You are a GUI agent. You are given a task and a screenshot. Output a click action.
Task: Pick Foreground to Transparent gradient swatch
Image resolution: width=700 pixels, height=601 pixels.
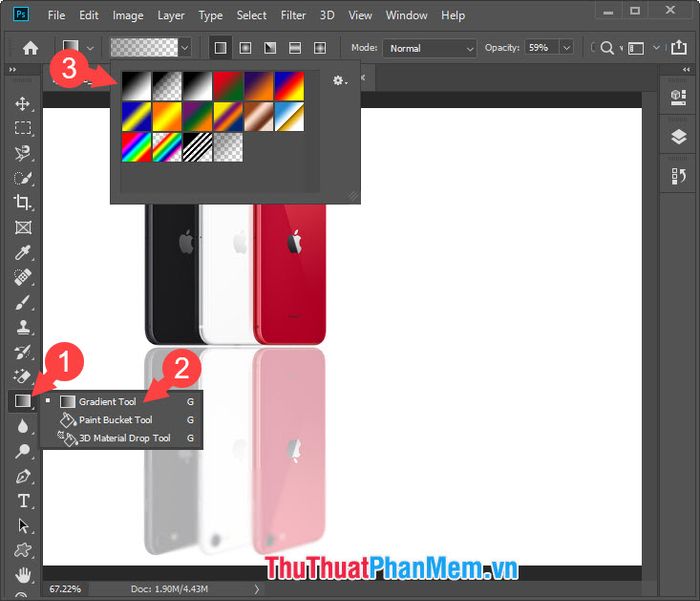tap(167, 86)
